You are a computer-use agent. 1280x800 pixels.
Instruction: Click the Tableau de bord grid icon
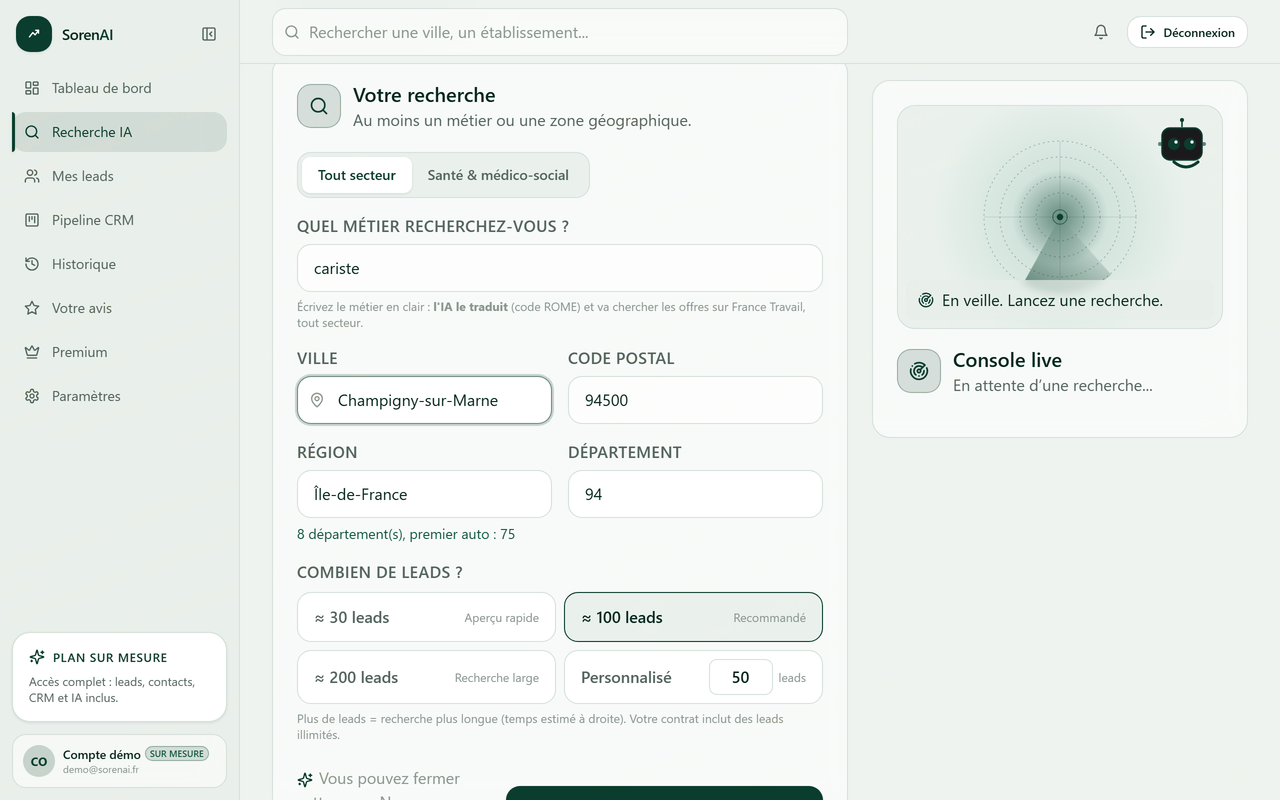point(32,88)
